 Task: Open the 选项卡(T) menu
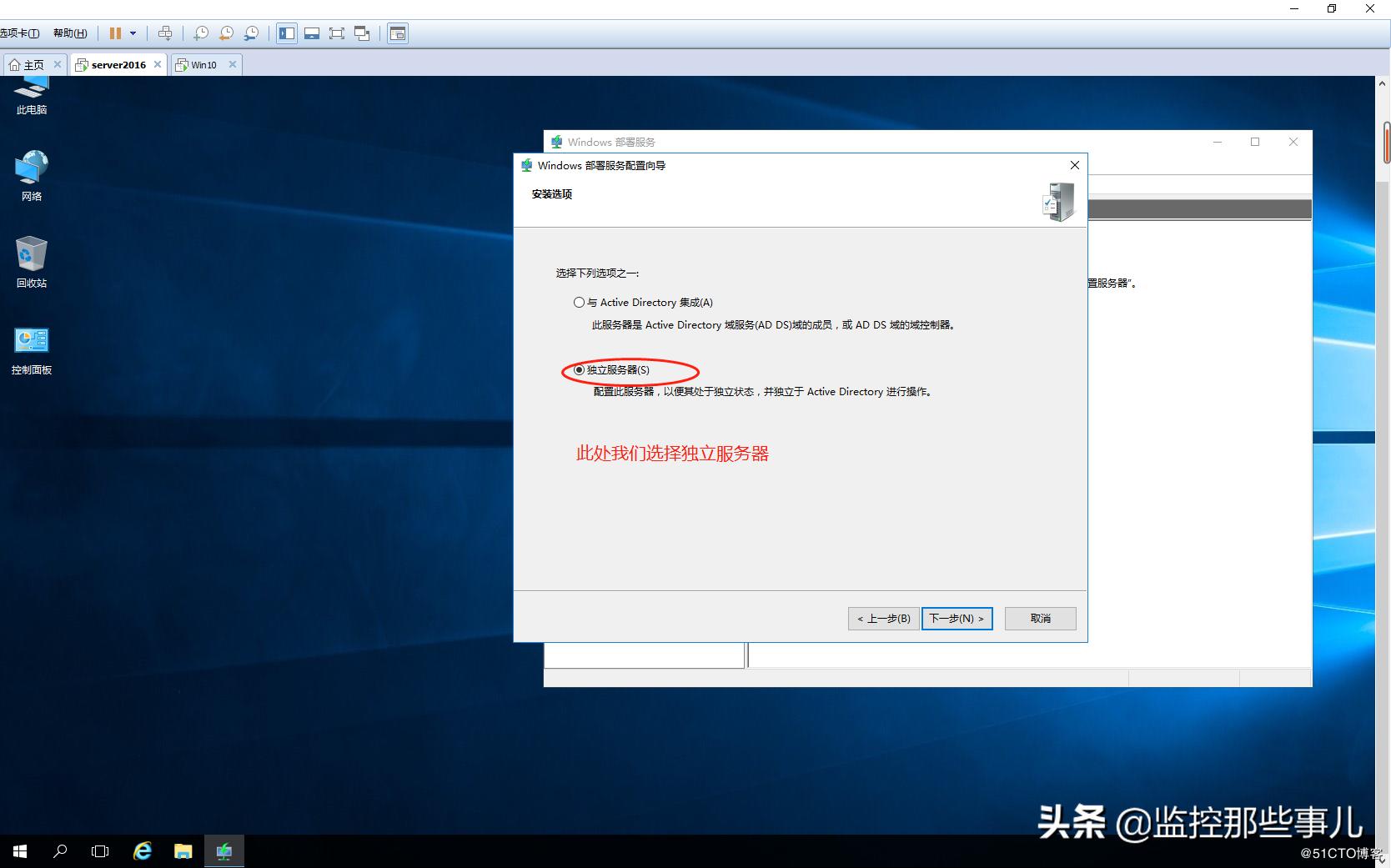coord(21,33)
